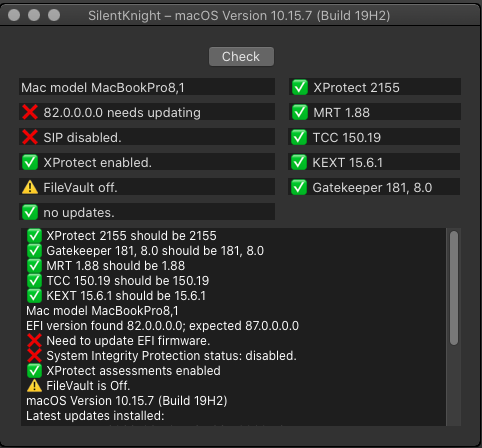Click checkmark on 'MRT 1.88 should be 1.88' line
The height and width of the screenshot is (448, 482).
pos(34,266)
